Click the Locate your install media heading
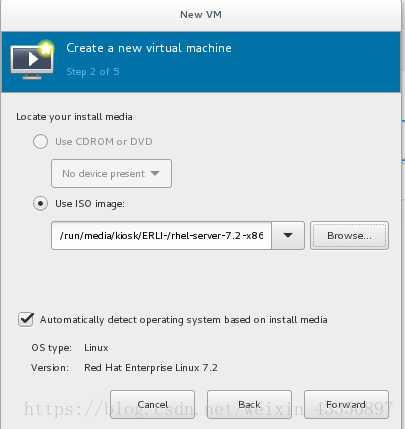 tap(74, 117)
